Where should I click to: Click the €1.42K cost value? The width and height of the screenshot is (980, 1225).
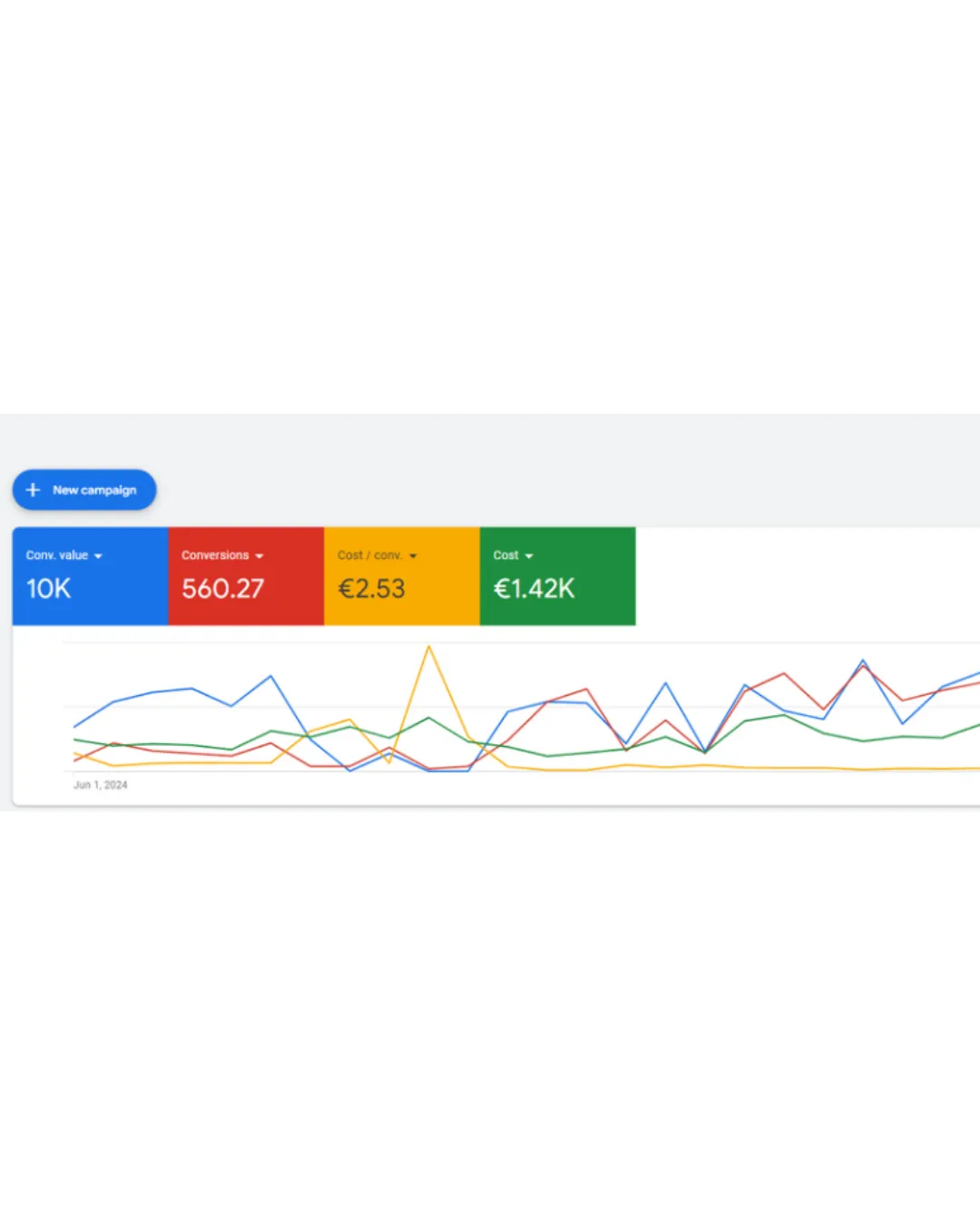click(534, 589)
